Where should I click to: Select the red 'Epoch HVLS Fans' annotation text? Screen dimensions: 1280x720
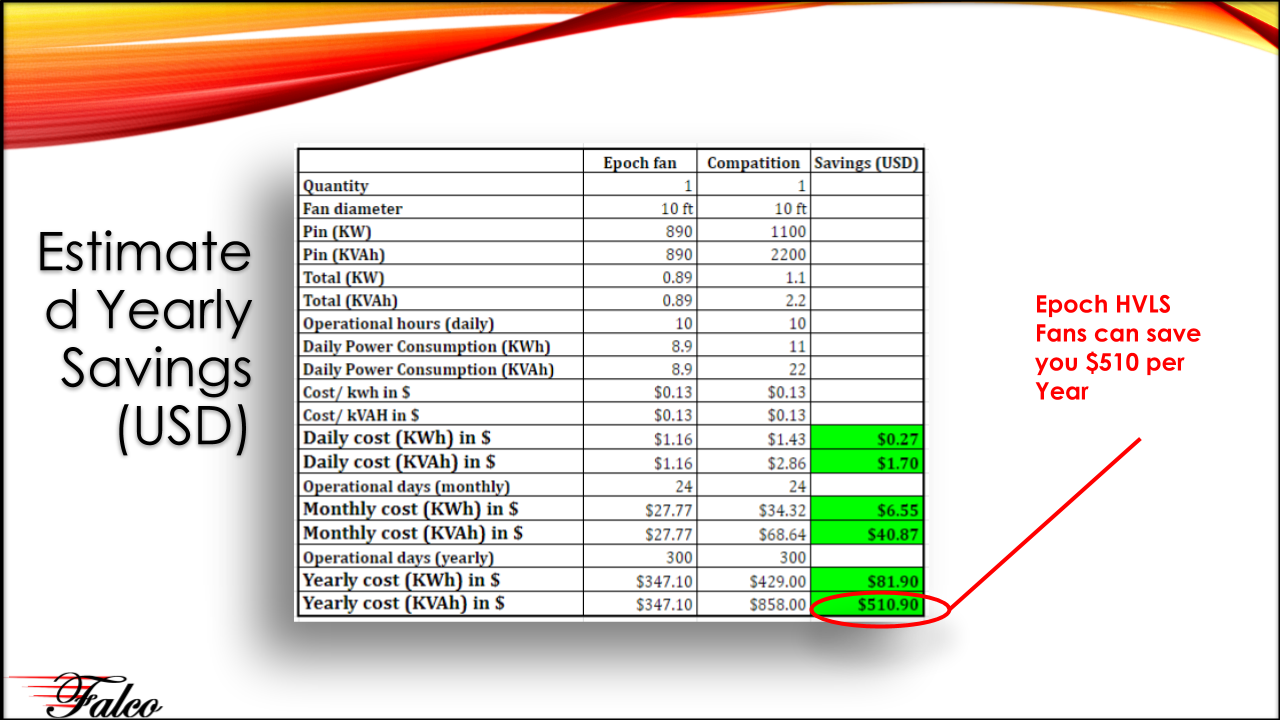coord(1117,347)
